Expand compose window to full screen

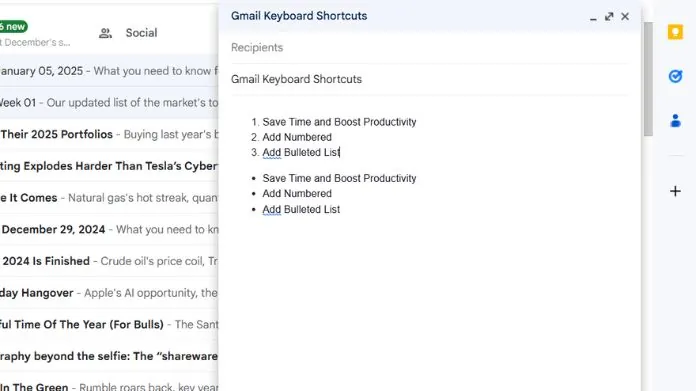(609, 16)
